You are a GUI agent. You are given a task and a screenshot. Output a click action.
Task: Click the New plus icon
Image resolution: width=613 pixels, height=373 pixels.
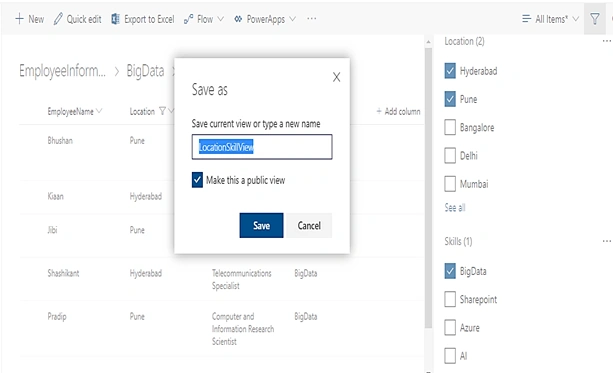pos(20,19)
